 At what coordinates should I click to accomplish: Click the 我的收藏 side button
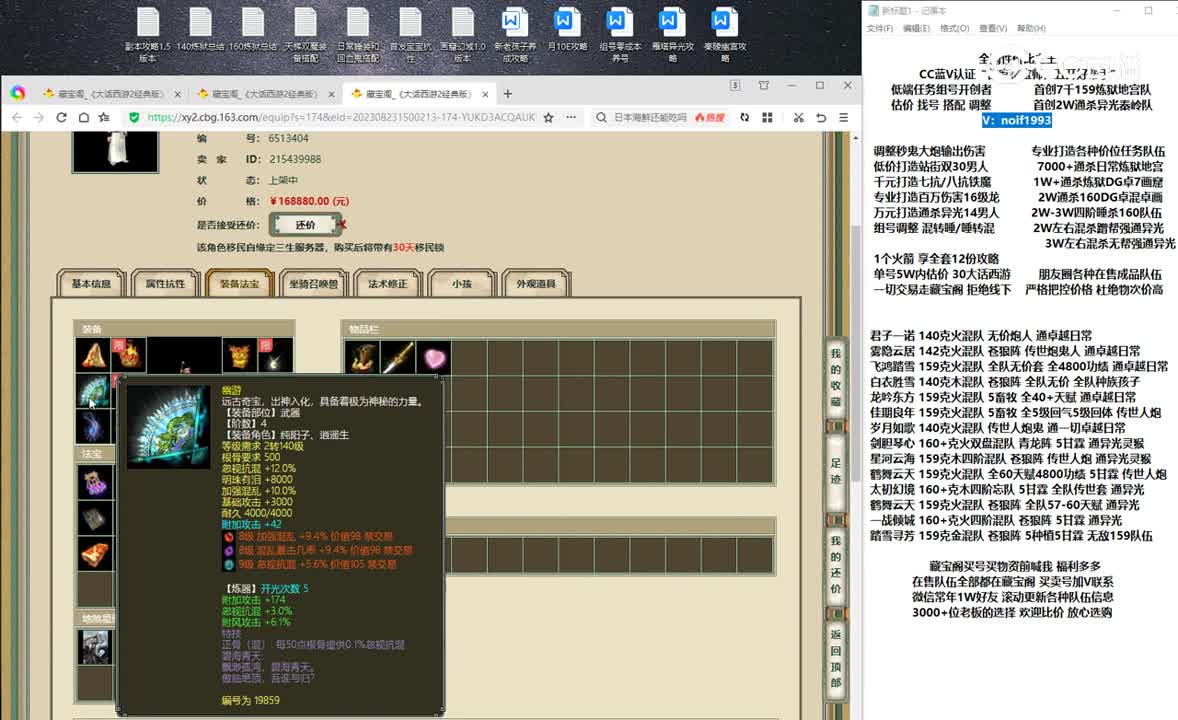(x=836, y=377)
